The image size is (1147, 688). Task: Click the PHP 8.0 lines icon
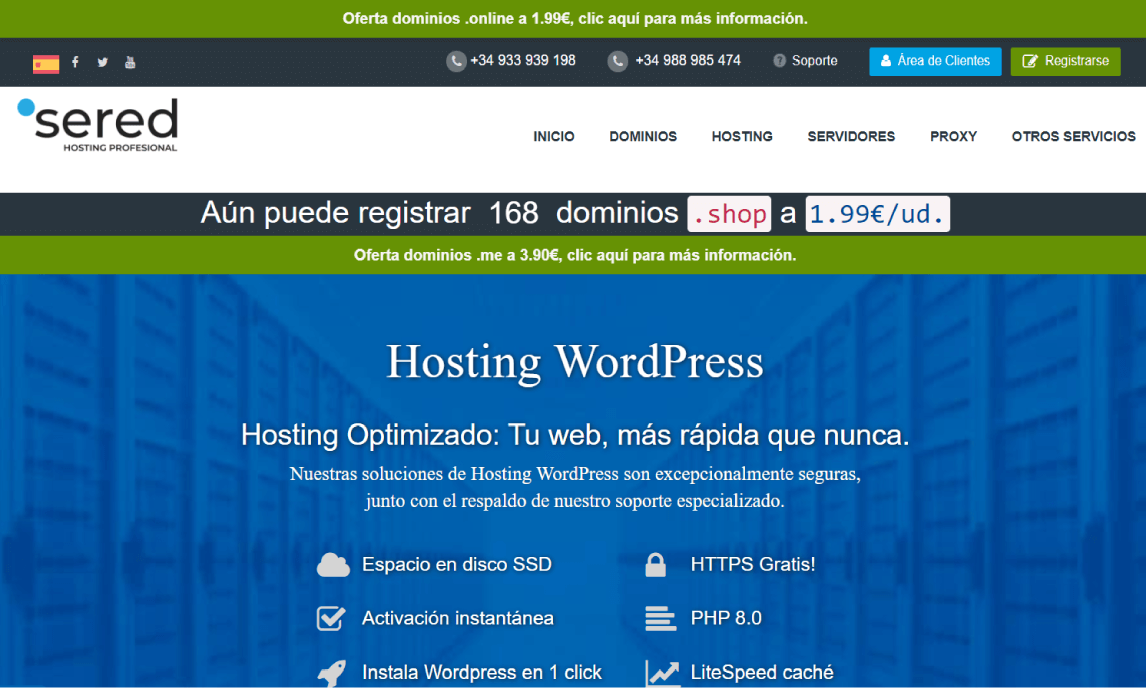[659, 618]
